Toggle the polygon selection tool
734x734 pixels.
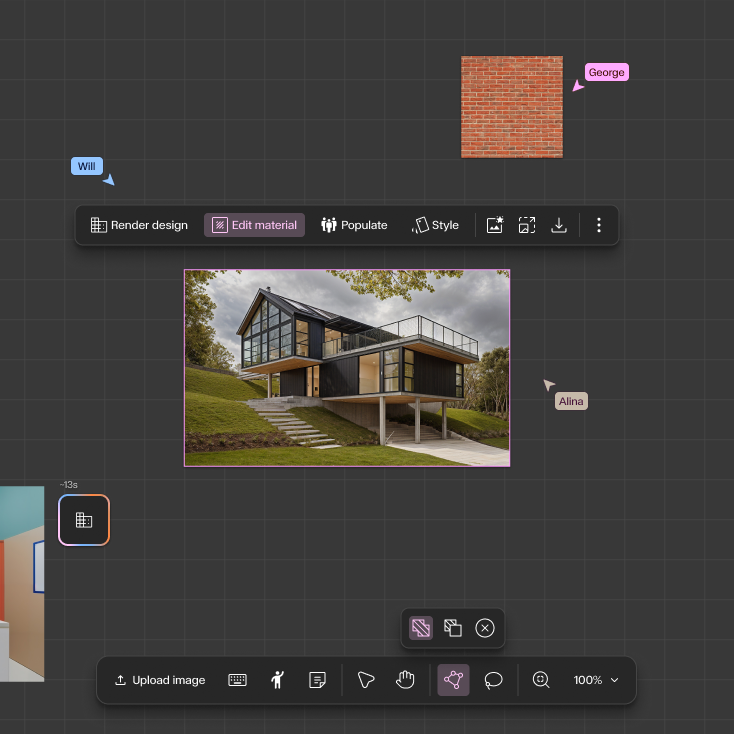pos(453,680)
